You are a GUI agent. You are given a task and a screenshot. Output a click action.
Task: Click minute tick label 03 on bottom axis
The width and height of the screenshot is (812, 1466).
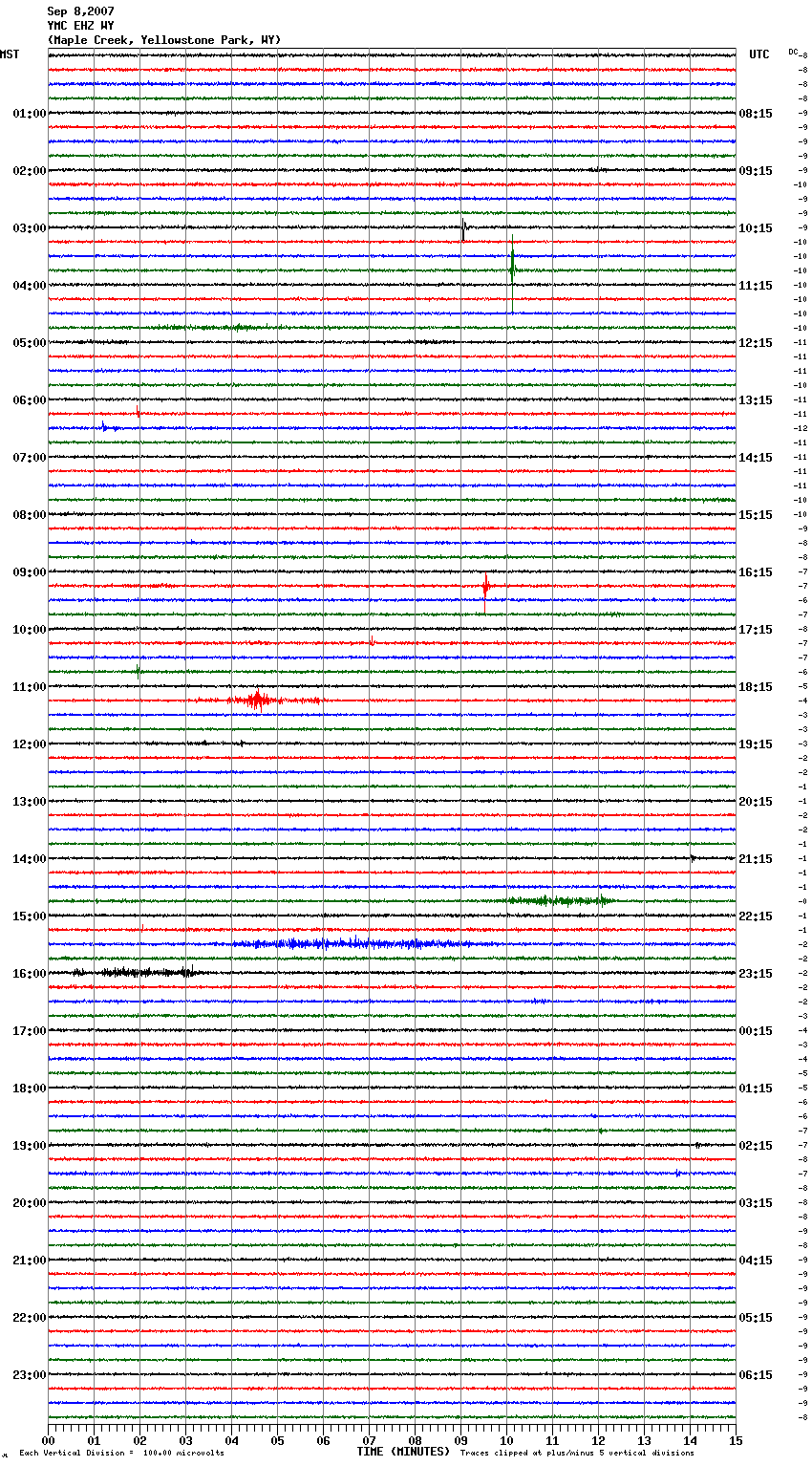click(186, 1440)
